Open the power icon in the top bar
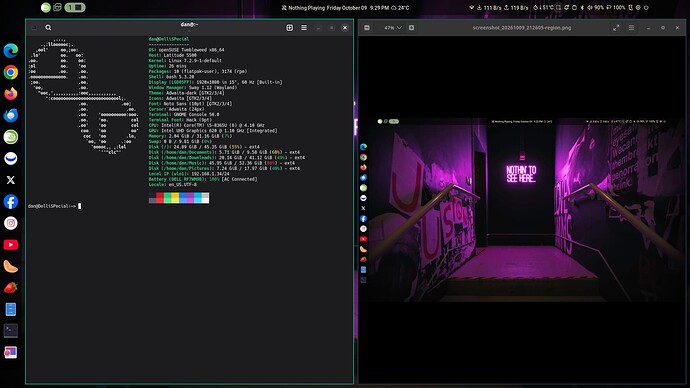 point(646,7)
